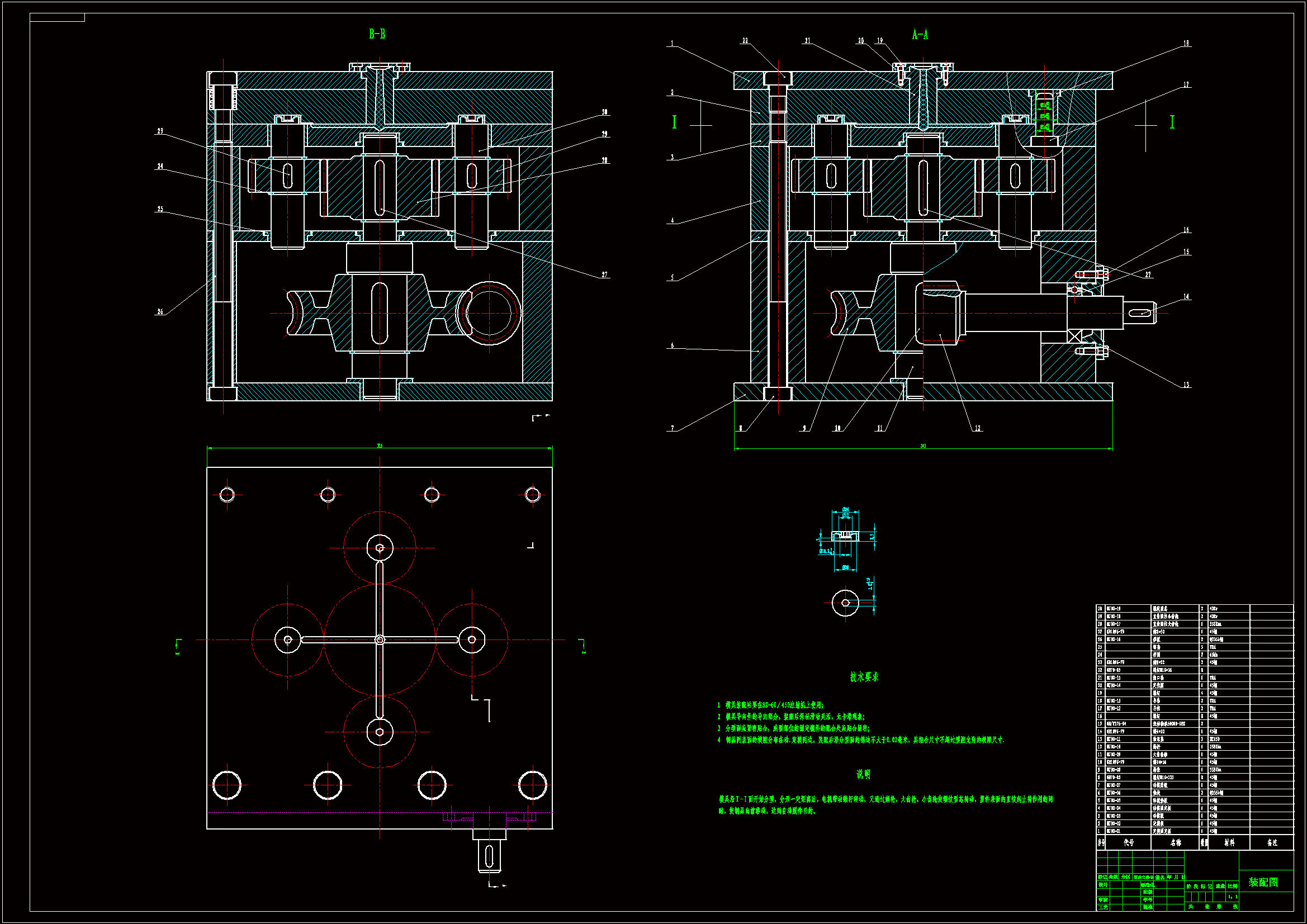The width and height of the screenshot is (1307, 924).
Task: Click the B-B section view label
Action: pos(377,34)
